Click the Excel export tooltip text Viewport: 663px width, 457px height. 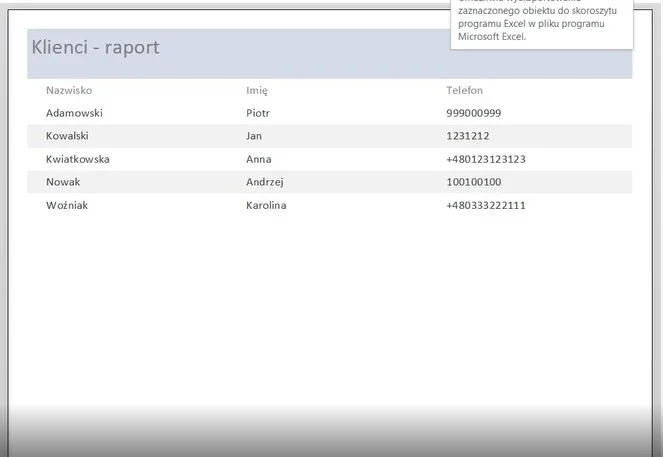538,22
